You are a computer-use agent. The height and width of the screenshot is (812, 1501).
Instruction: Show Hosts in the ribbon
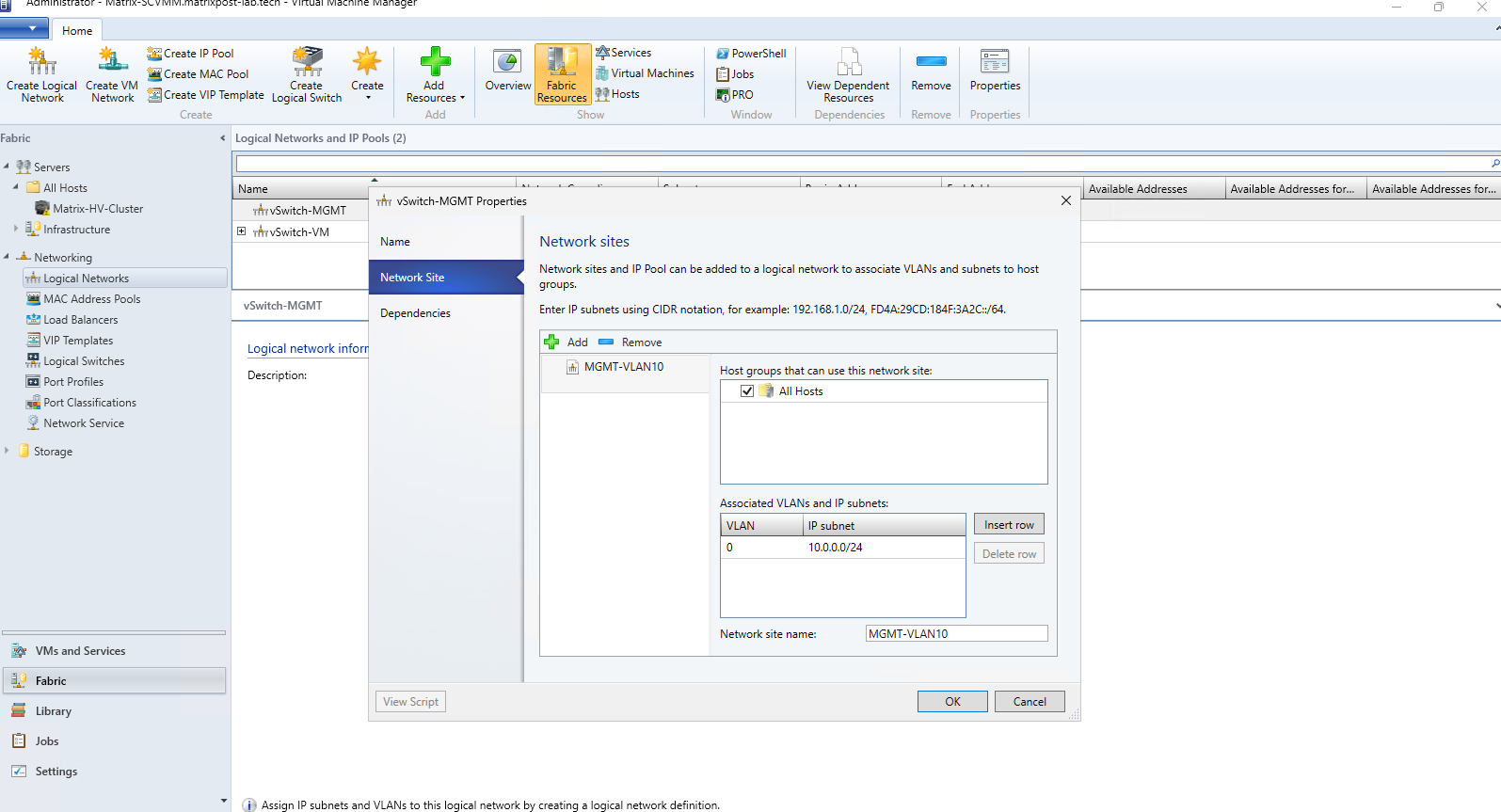[x=617, y=94]
